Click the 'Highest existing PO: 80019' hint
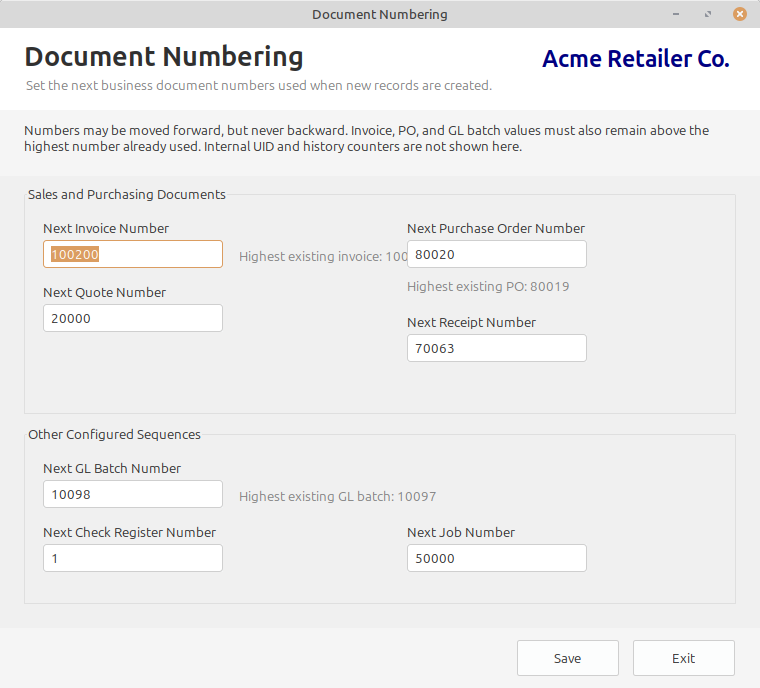 click(488, 287)
